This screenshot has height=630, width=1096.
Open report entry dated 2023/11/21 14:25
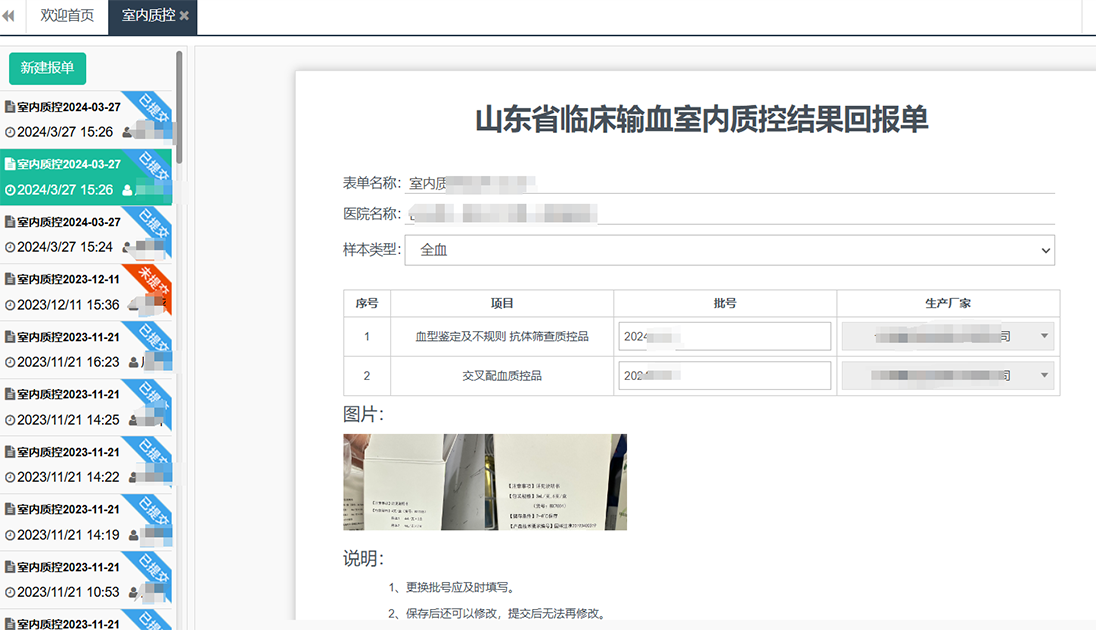tap(86, 407)
